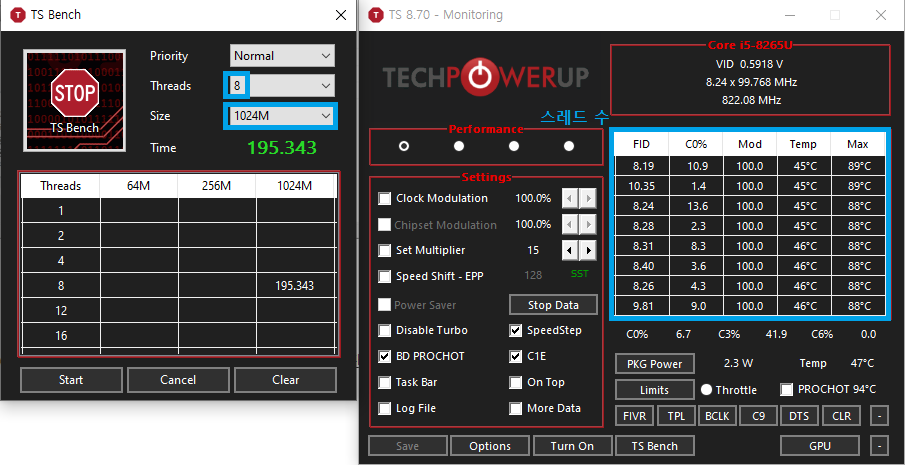Click the CLR button
The width and height of the screenshot is (905, 465).
[841, 415]
